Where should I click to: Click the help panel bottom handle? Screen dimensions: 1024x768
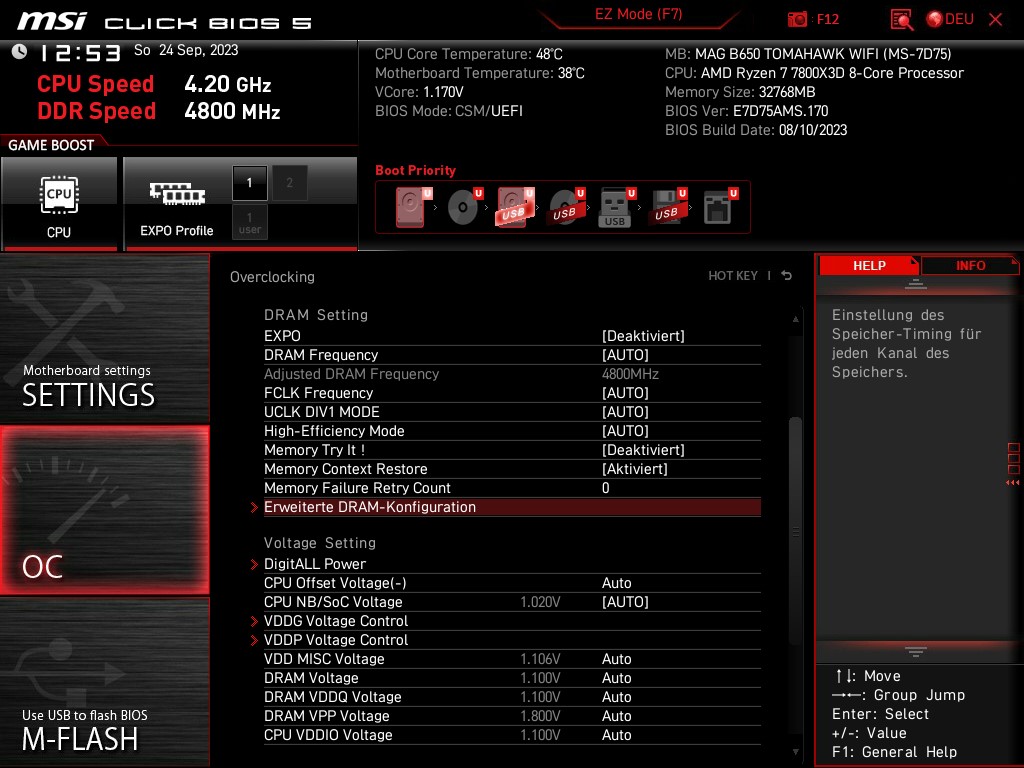click(x=916, y=651)
